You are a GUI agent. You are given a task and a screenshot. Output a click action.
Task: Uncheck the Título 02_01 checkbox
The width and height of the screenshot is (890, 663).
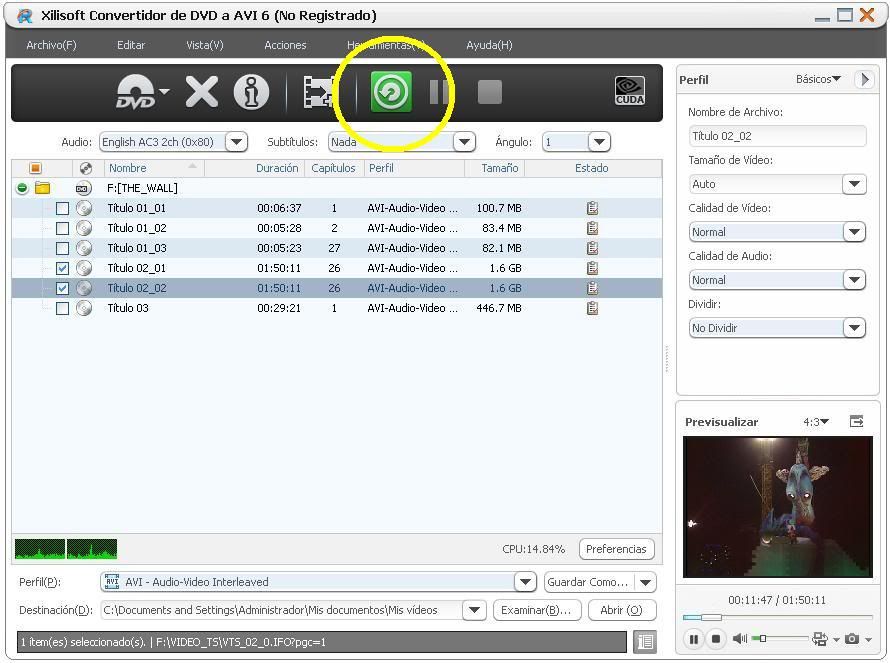[x=62, y=268]
